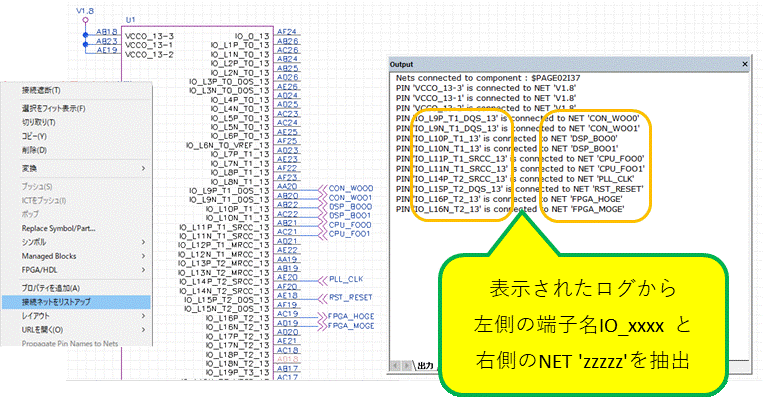
Task: Select the CON_WOO0 net port symbol
Action: (x=346, y=188)
